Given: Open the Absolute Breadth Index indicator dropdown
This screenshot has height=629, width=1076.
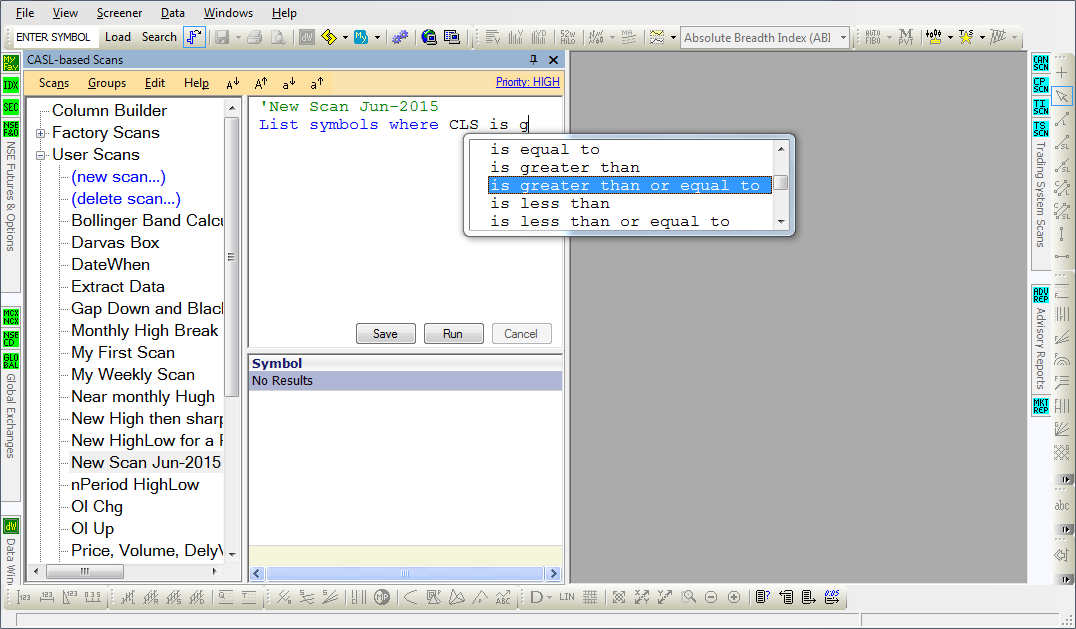Looking at the screenshot, I should [843, 38].
